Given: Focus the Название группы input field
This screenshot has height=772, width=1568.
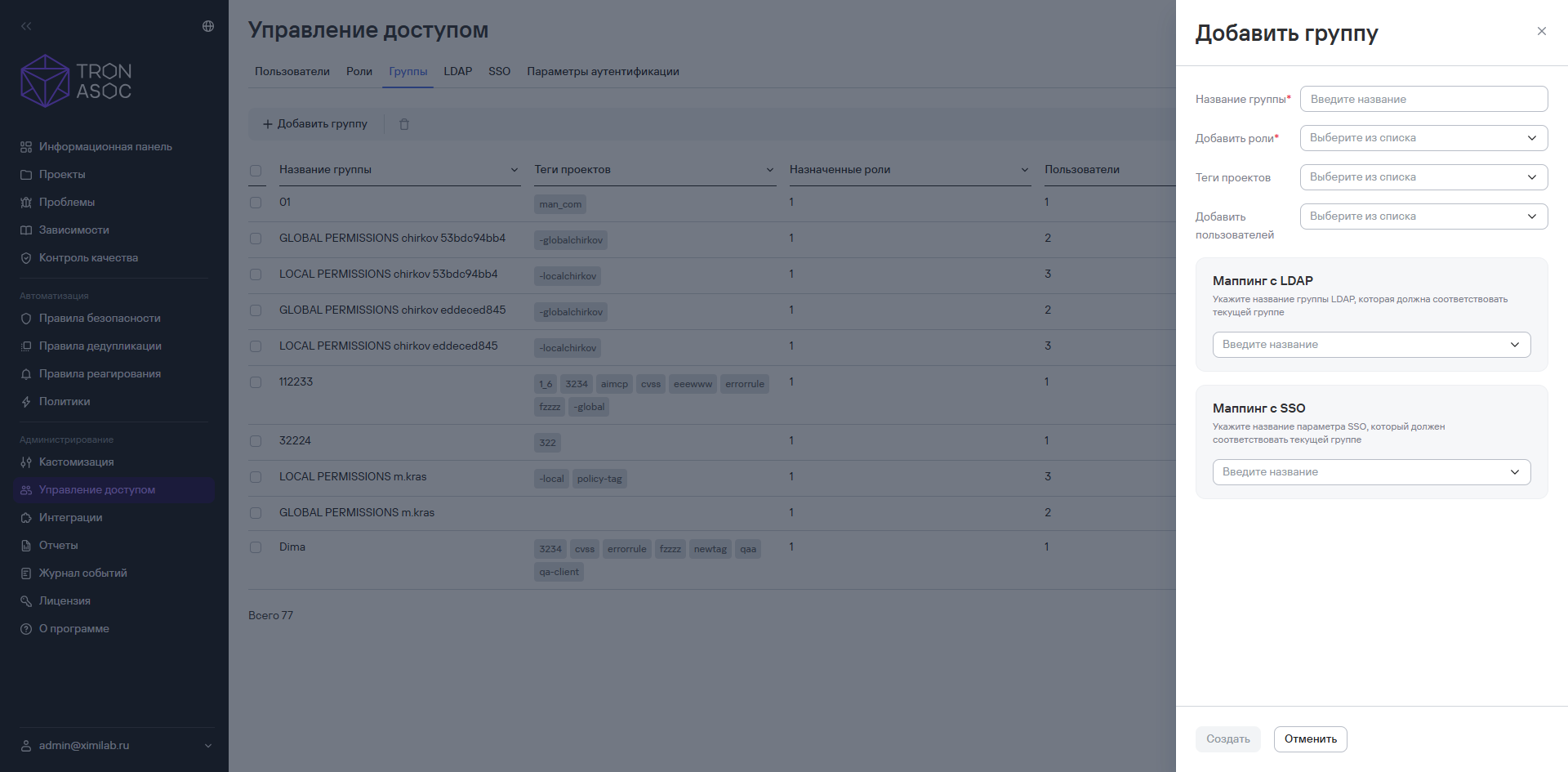Looking at the screenshot, I should (x=1423, y=99).
